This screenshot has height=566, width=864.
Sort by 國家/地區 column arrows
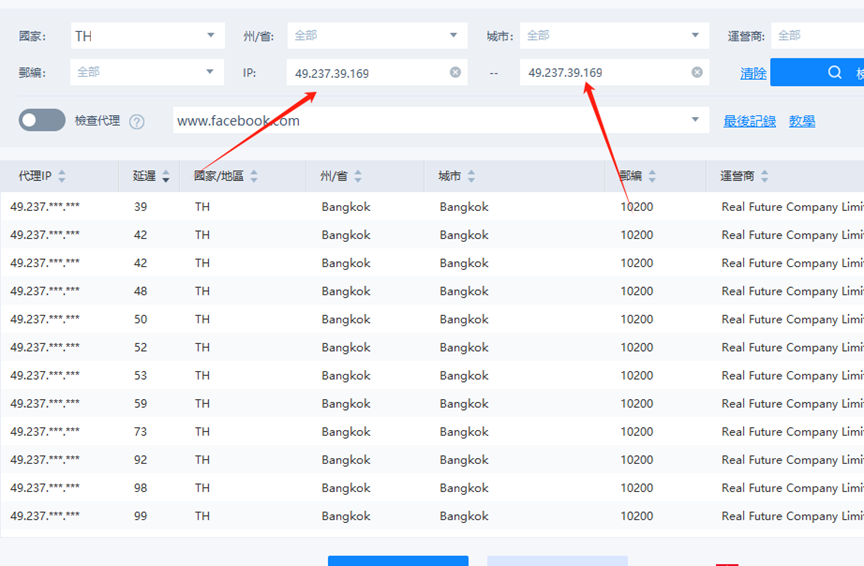(254, 176)
